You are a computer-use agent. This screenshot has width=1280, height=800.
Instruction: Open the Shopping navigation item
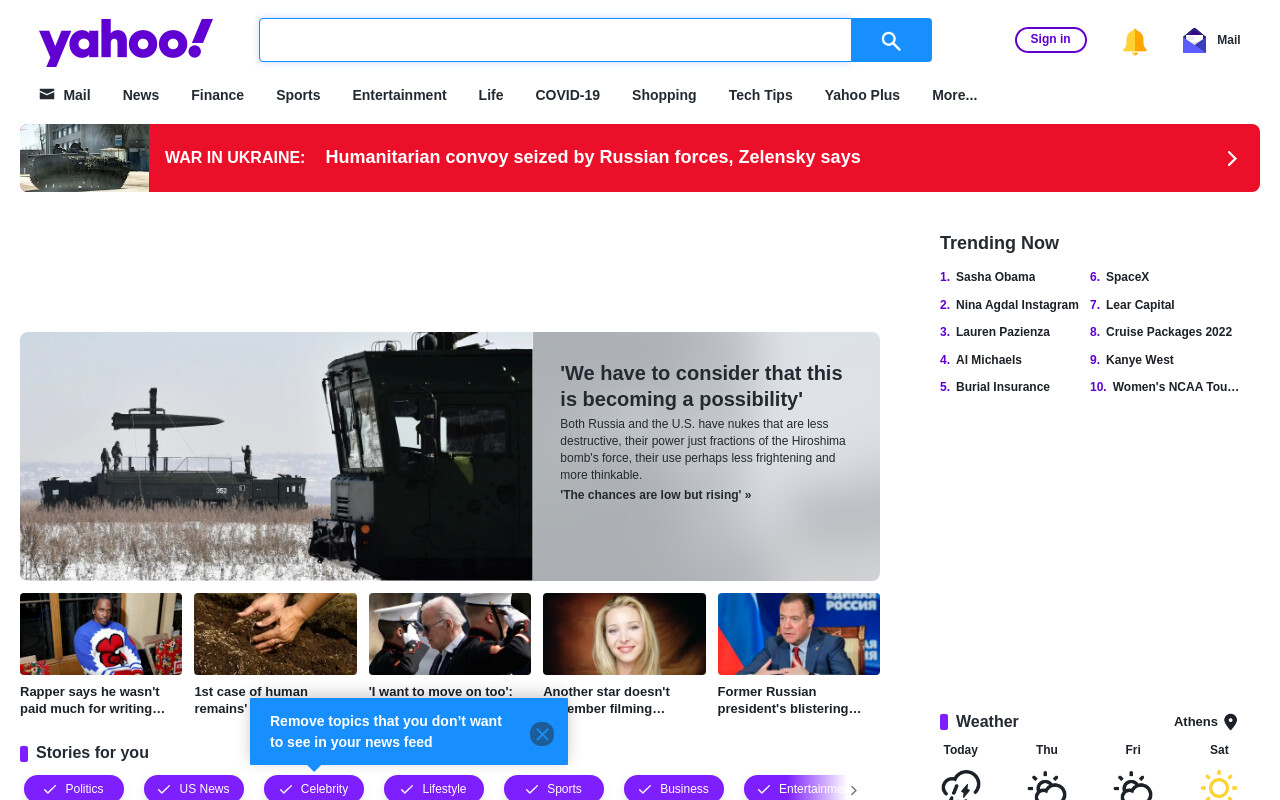coord(664,95)
